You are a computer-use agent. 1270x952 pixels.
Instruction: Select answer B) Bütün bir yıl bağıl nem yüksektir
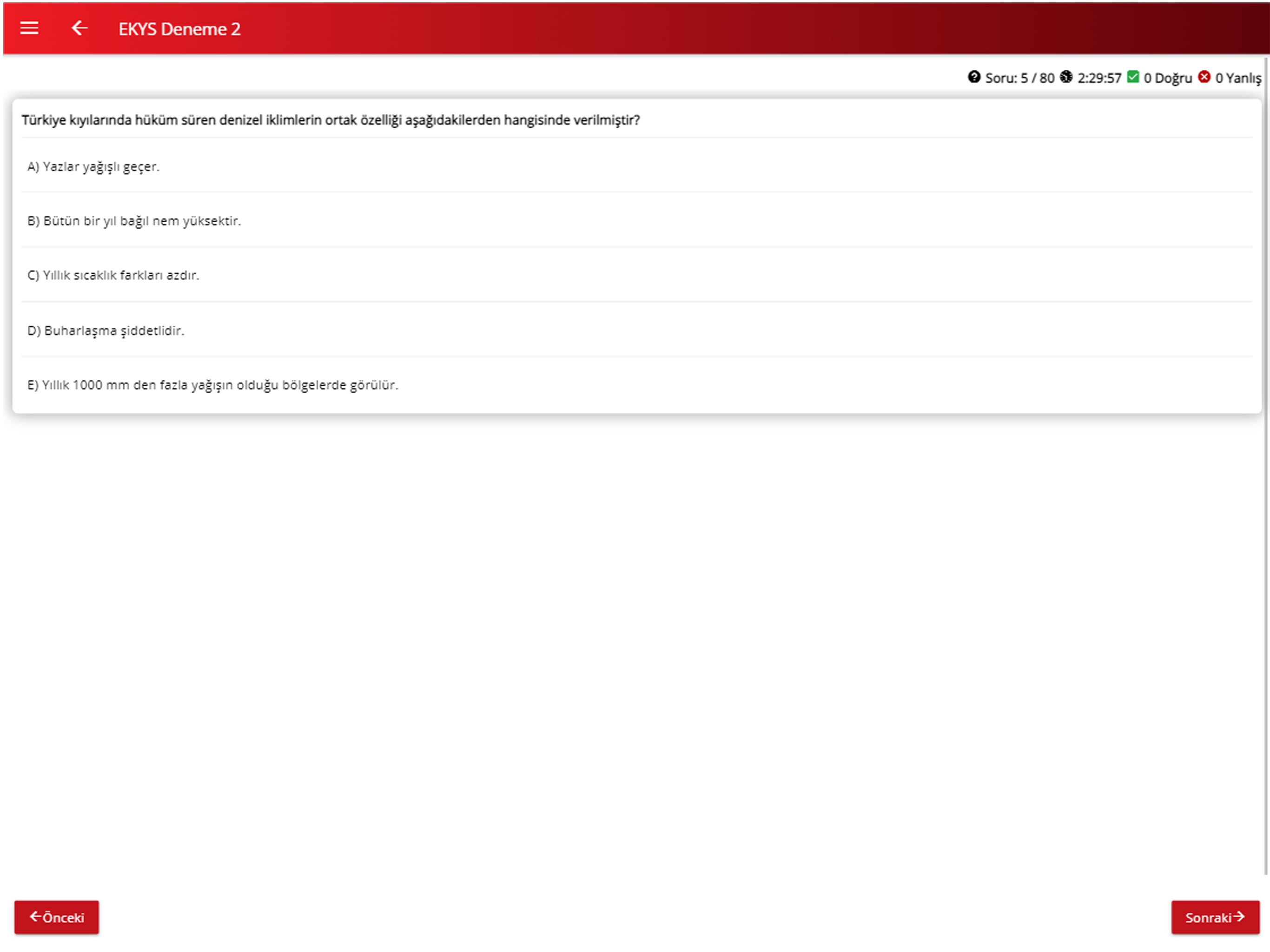636,221
